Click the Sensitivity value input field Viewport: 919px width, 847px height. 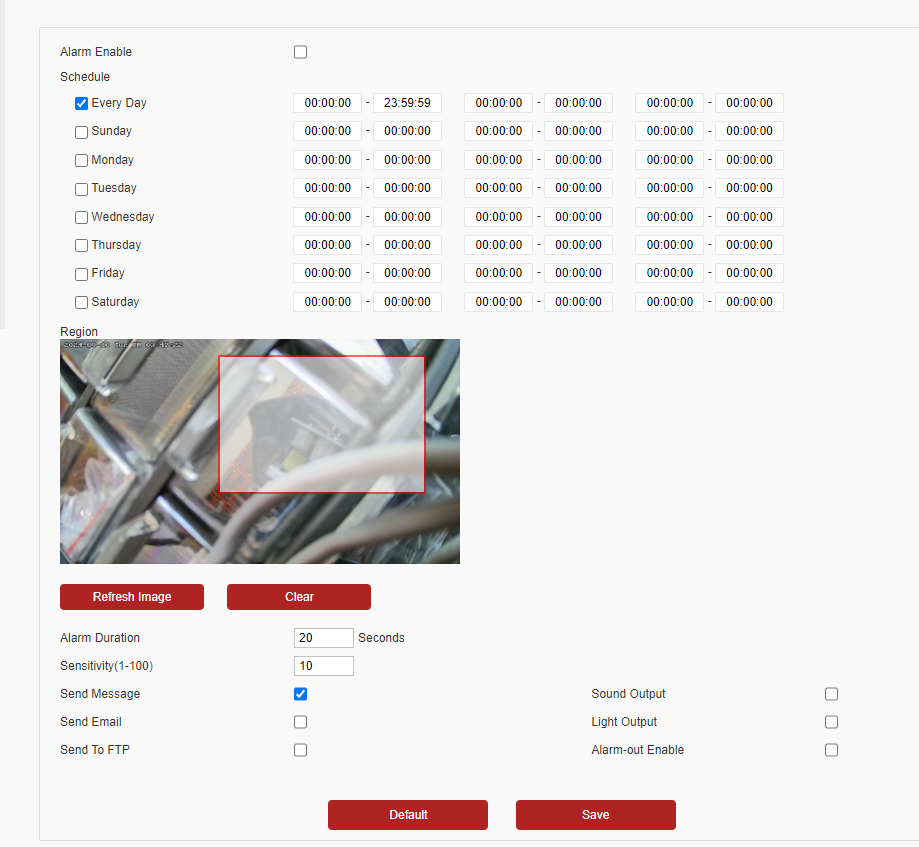323,665
